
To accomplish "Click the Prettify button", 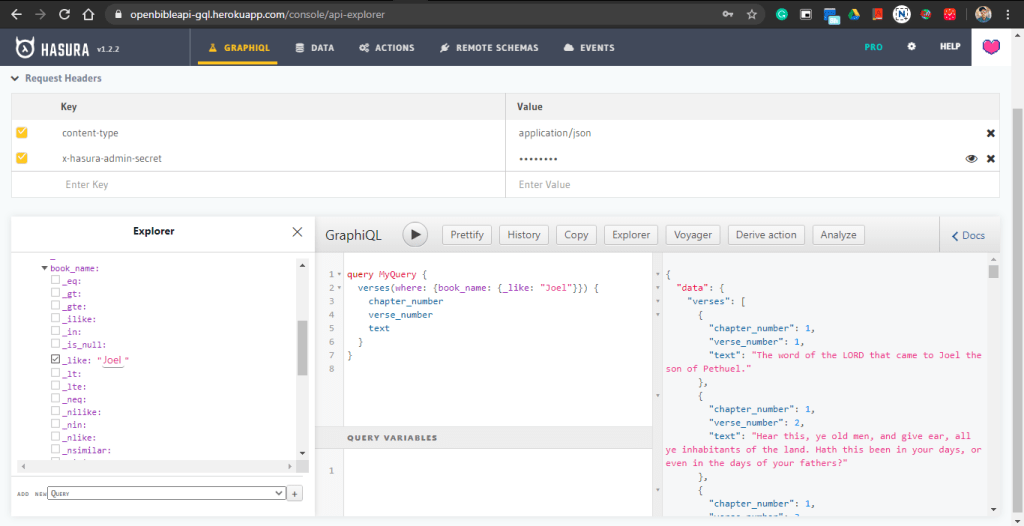I will [x=466, y=235].
